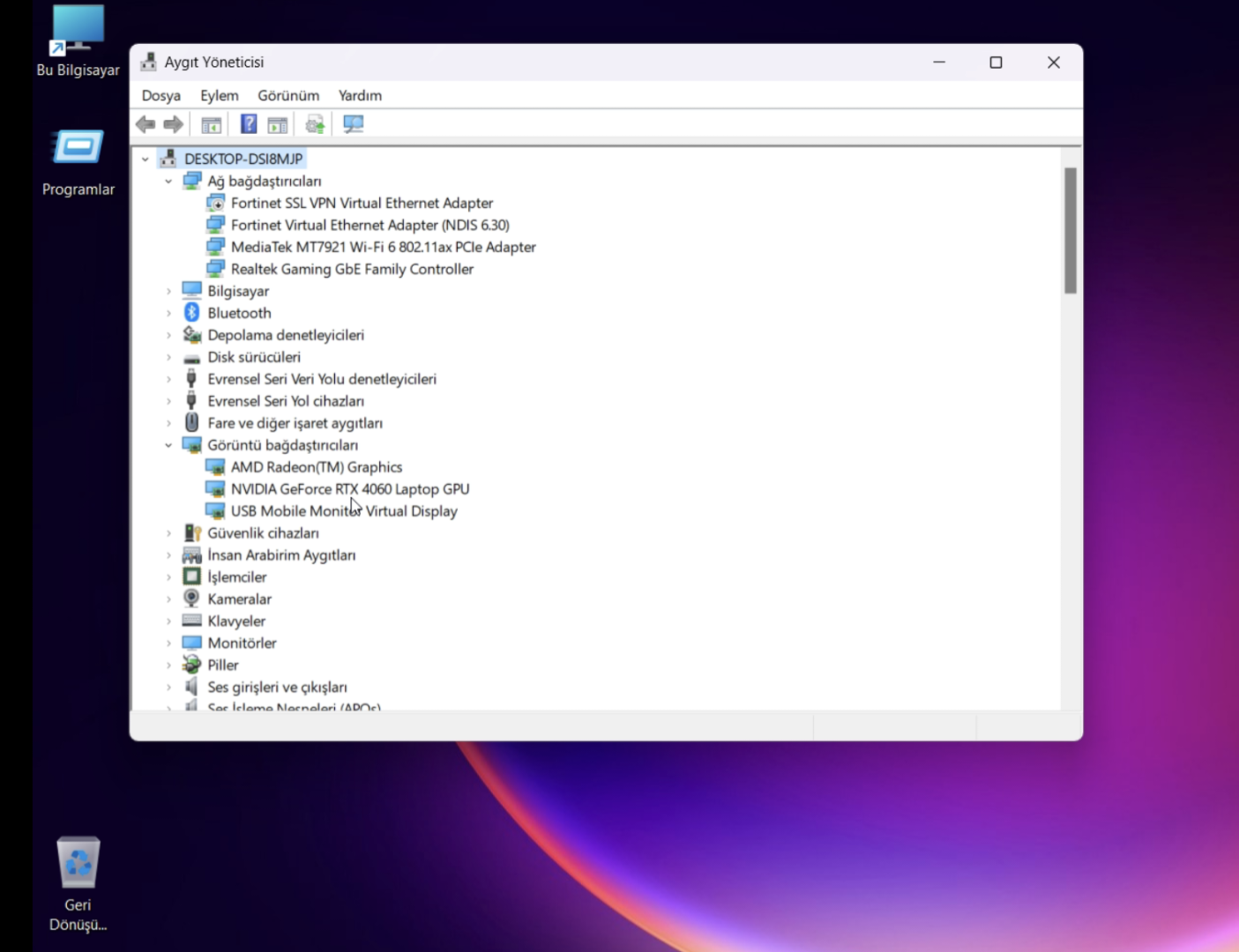Expand Fare ve diğer işaret aygıtları

click(x=168, y=423)
